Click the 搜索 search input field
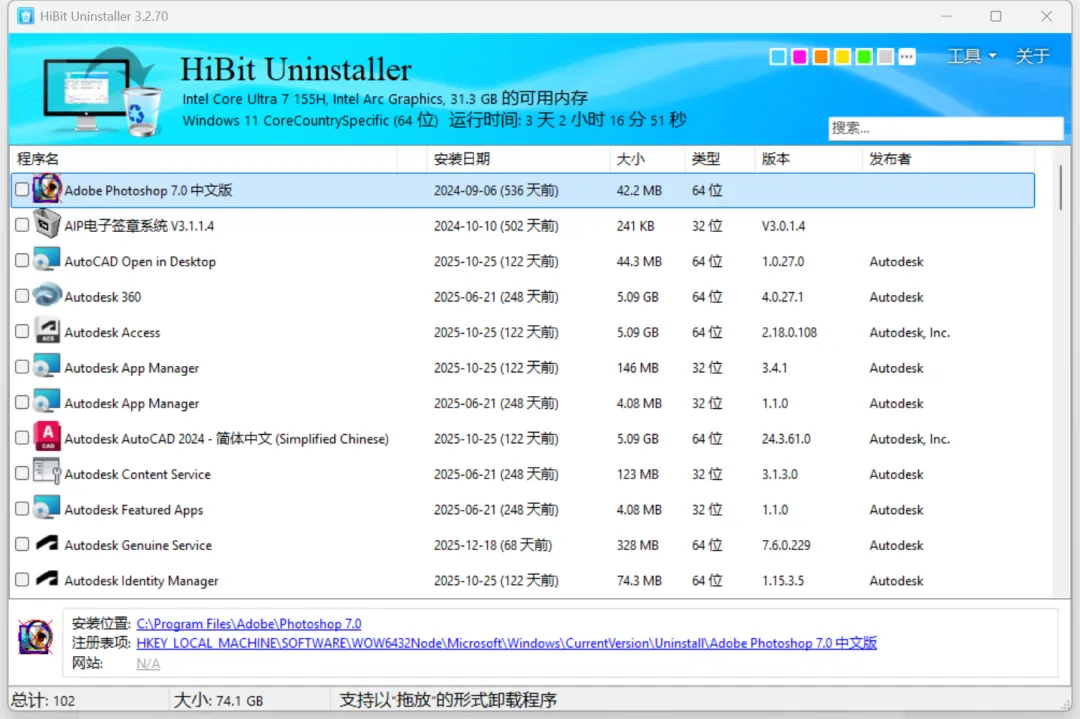The width and height of the screenshot is (1080, 719). click(946, 128)
